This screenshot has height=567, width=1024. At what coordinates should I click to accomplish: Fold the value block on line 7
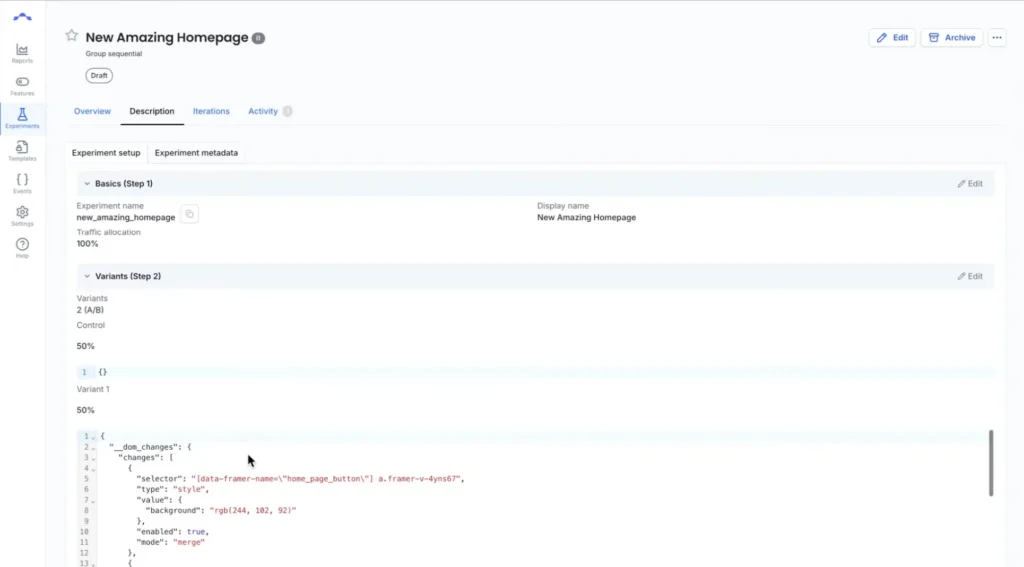point(93,501)
